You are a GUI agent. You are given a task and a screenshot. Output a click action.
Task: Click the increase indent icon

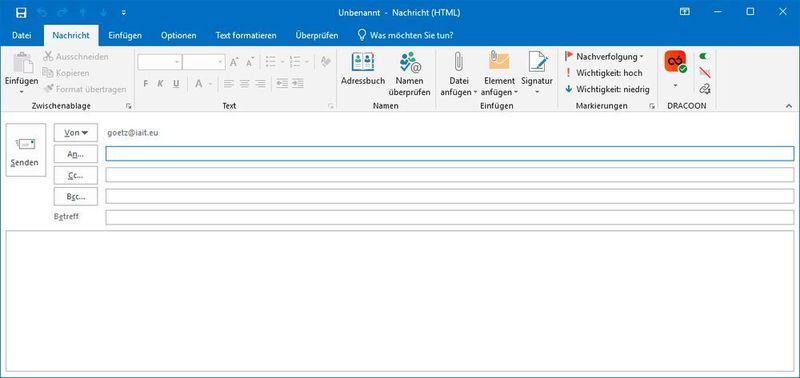pyautogui.click(x=298, y=84)
